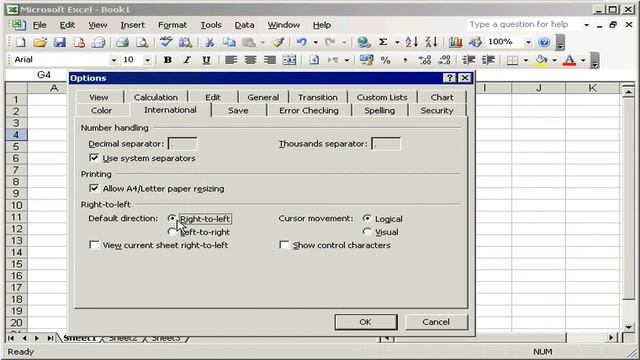Viewport: 640px width, 360px height.
Task: Switch to the Error Checking tab
Action: tap(309, 111)
